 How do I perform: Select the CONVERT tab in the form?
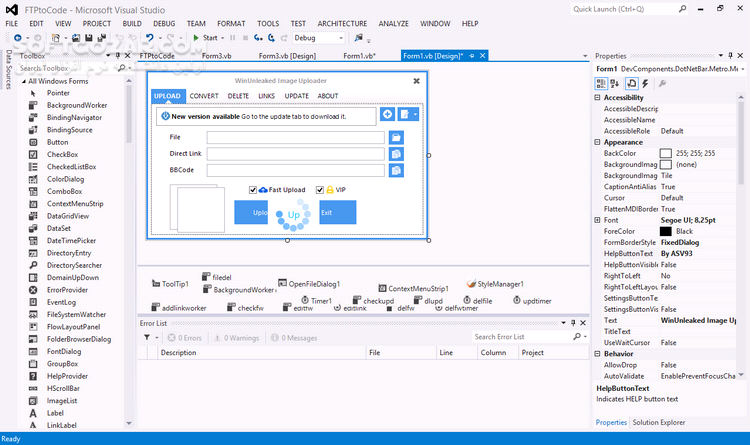[204, 96]
